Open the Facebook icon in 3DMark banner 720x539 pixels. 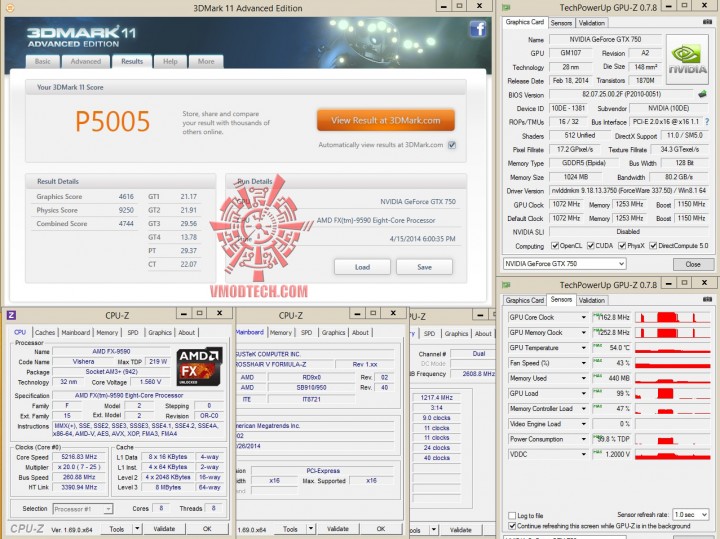point(478,29)
